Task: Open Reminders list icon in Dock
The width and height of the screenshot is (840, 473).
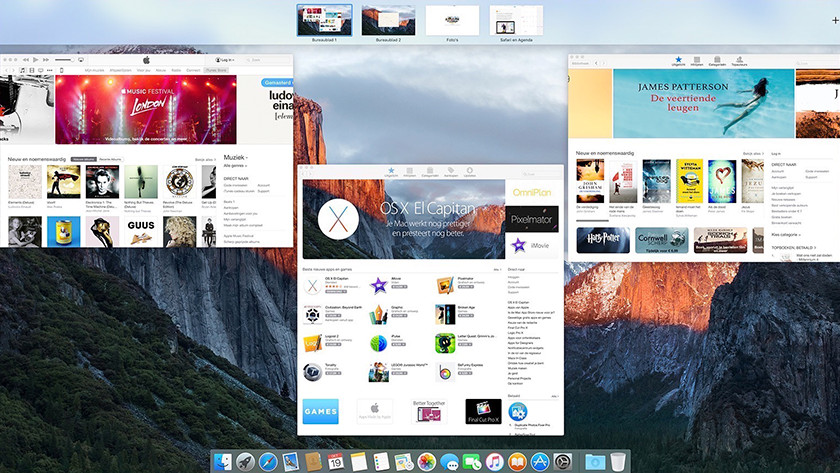Action: coord(381,462)
